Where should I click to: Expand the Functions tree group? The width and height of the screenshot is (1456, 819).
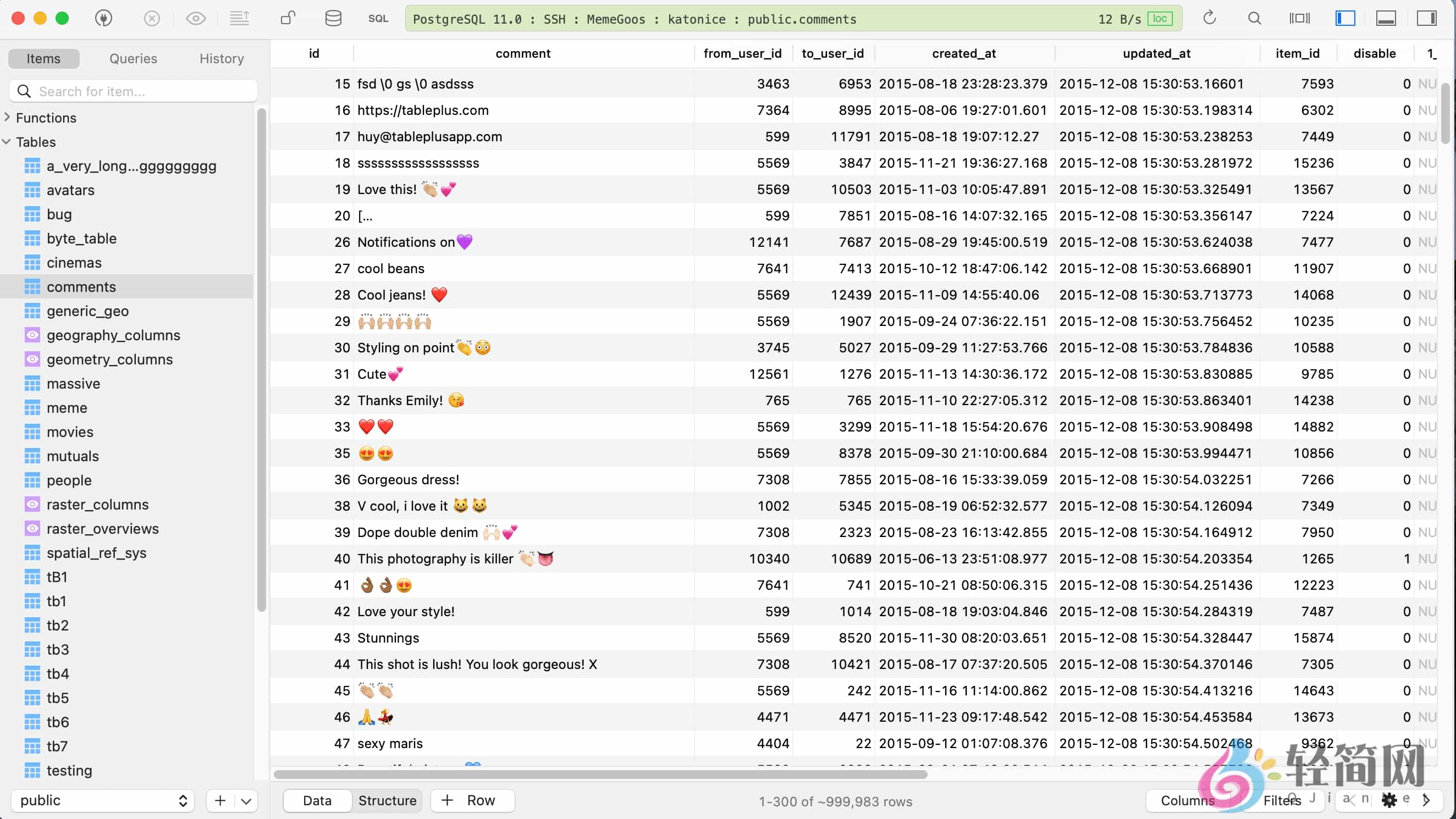point(7,117)
